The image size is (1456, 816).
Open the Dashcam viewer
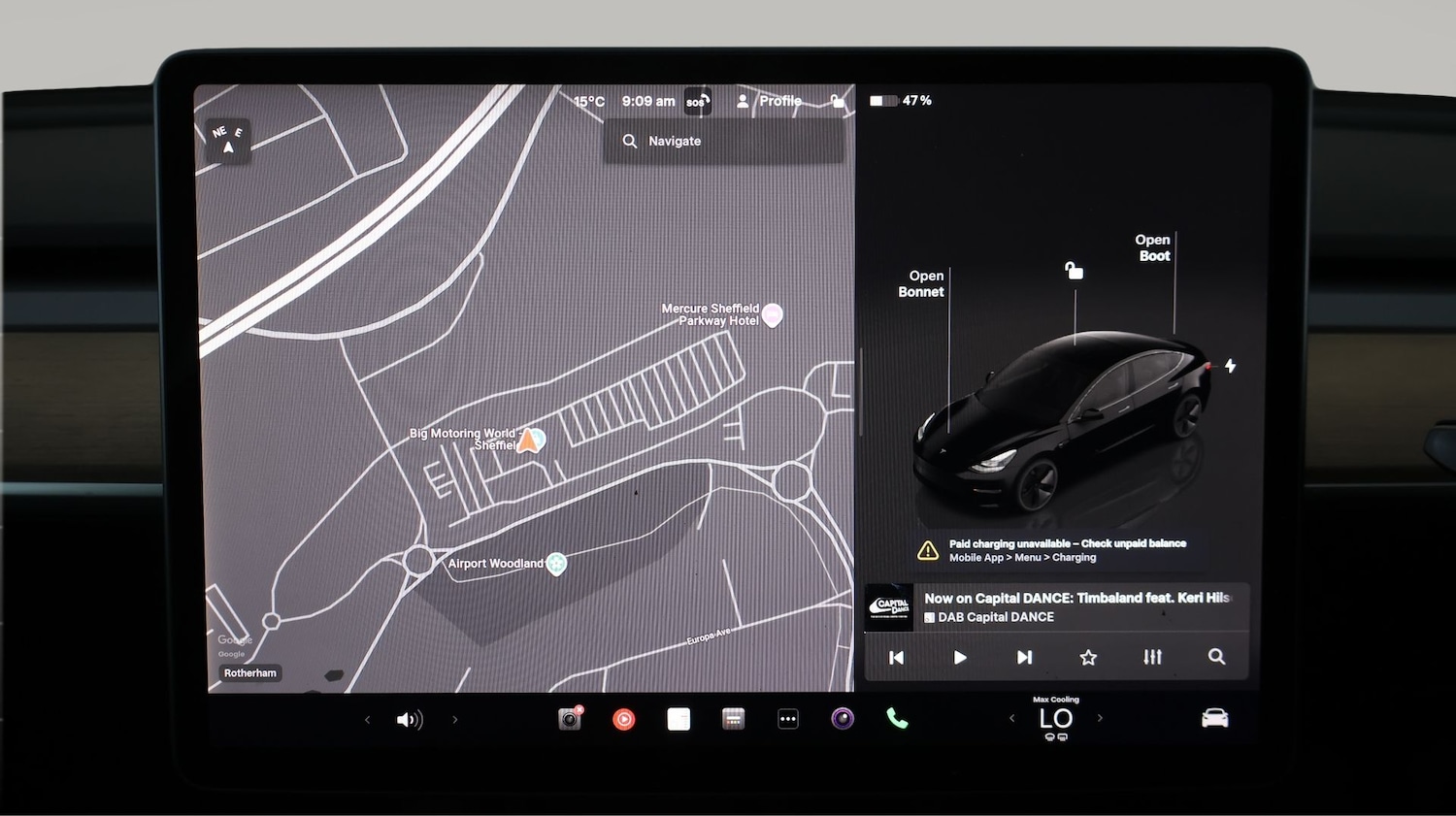568,718
